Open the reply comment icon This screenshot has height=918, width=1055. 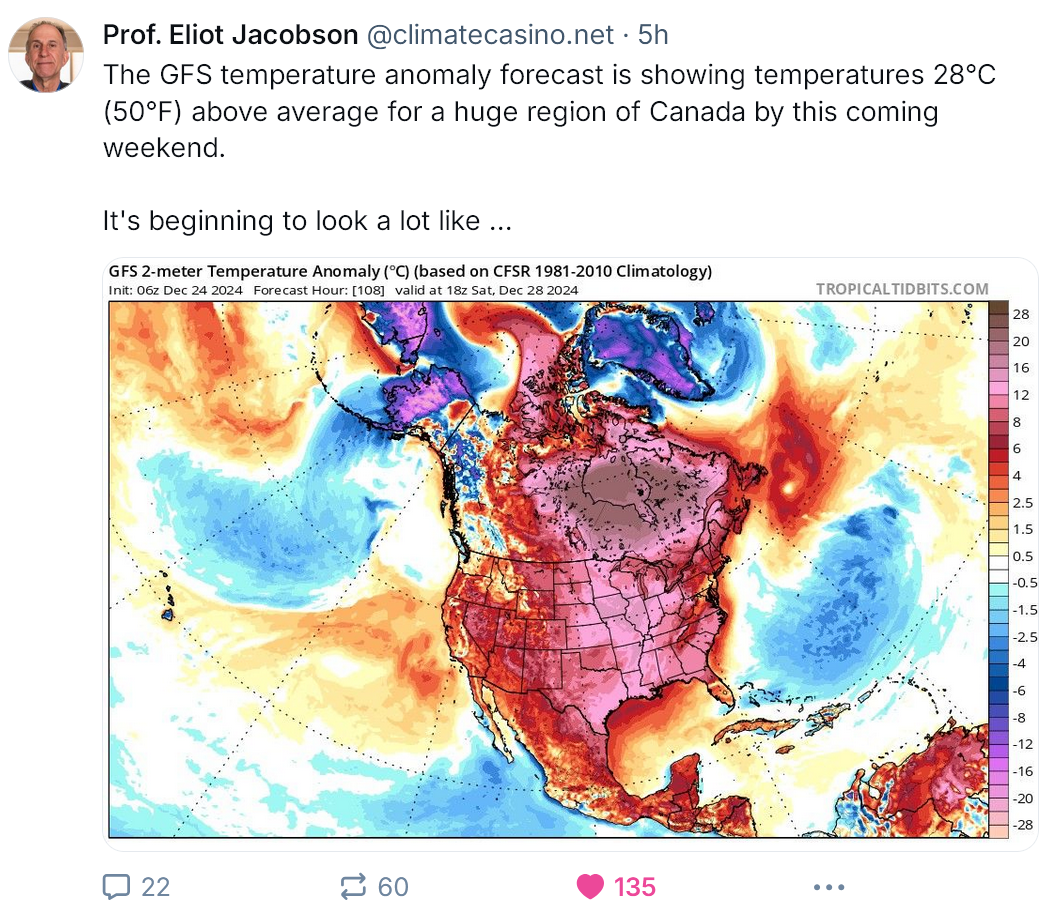tap(116, 886)
